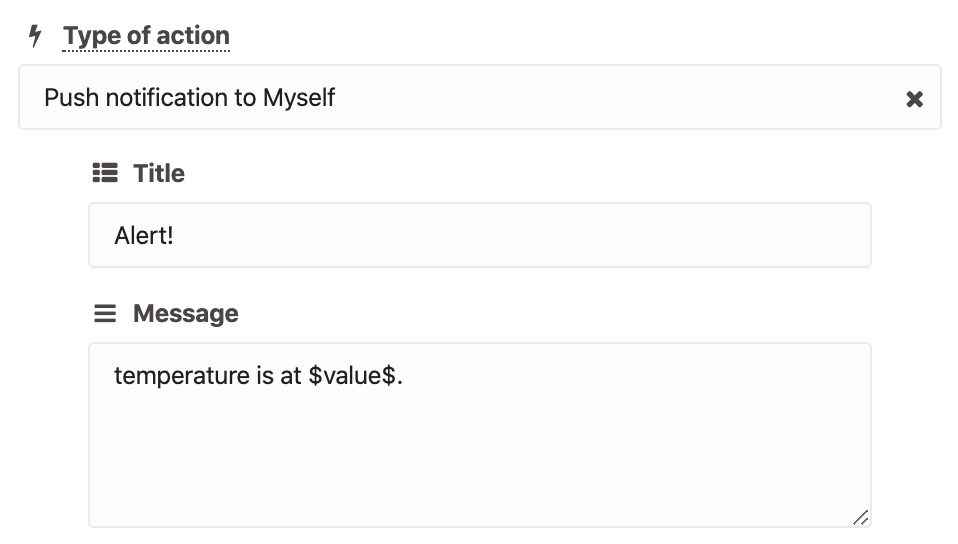Click the three-line icon beside Message
Screen dimensions: 958x544
(105, 313)
